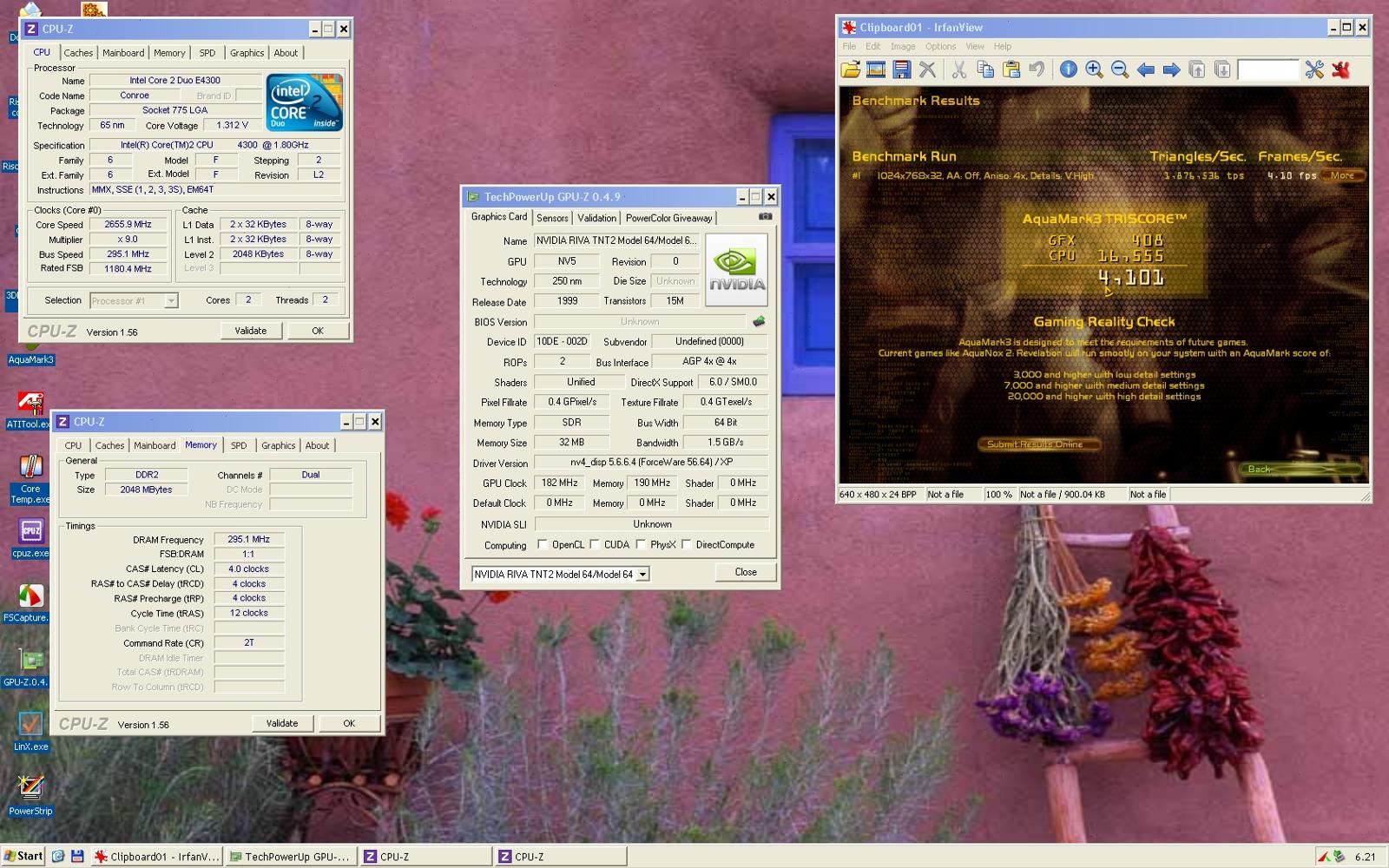
Task: Click OK in top CPU-Z window
Action: pos(318,331)
